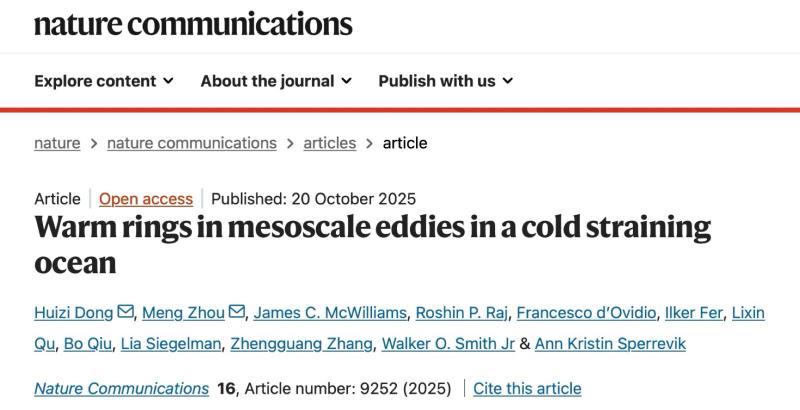
Task: Click the email icon beside Huizi Dong
Action: [x=126, y=313]
